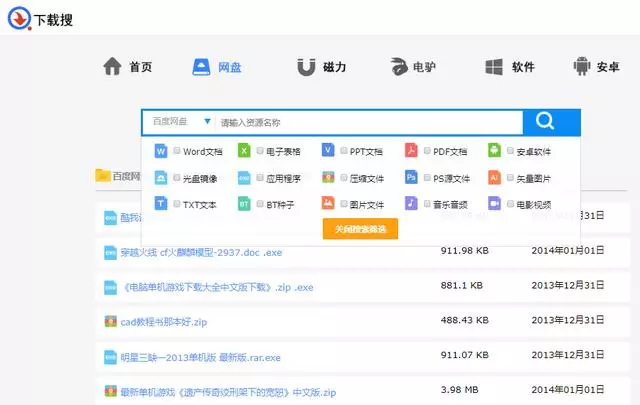
Task: Switch to the 软件 tab
Action: point(510,67)
